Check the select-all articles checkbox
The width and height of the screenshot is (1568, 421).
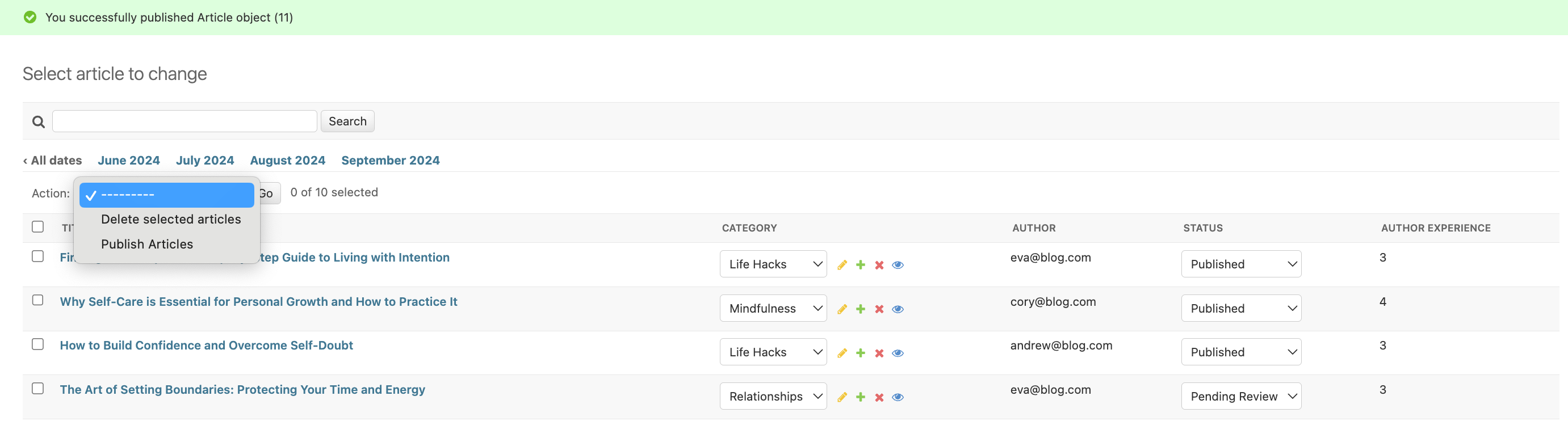point(37,226)
